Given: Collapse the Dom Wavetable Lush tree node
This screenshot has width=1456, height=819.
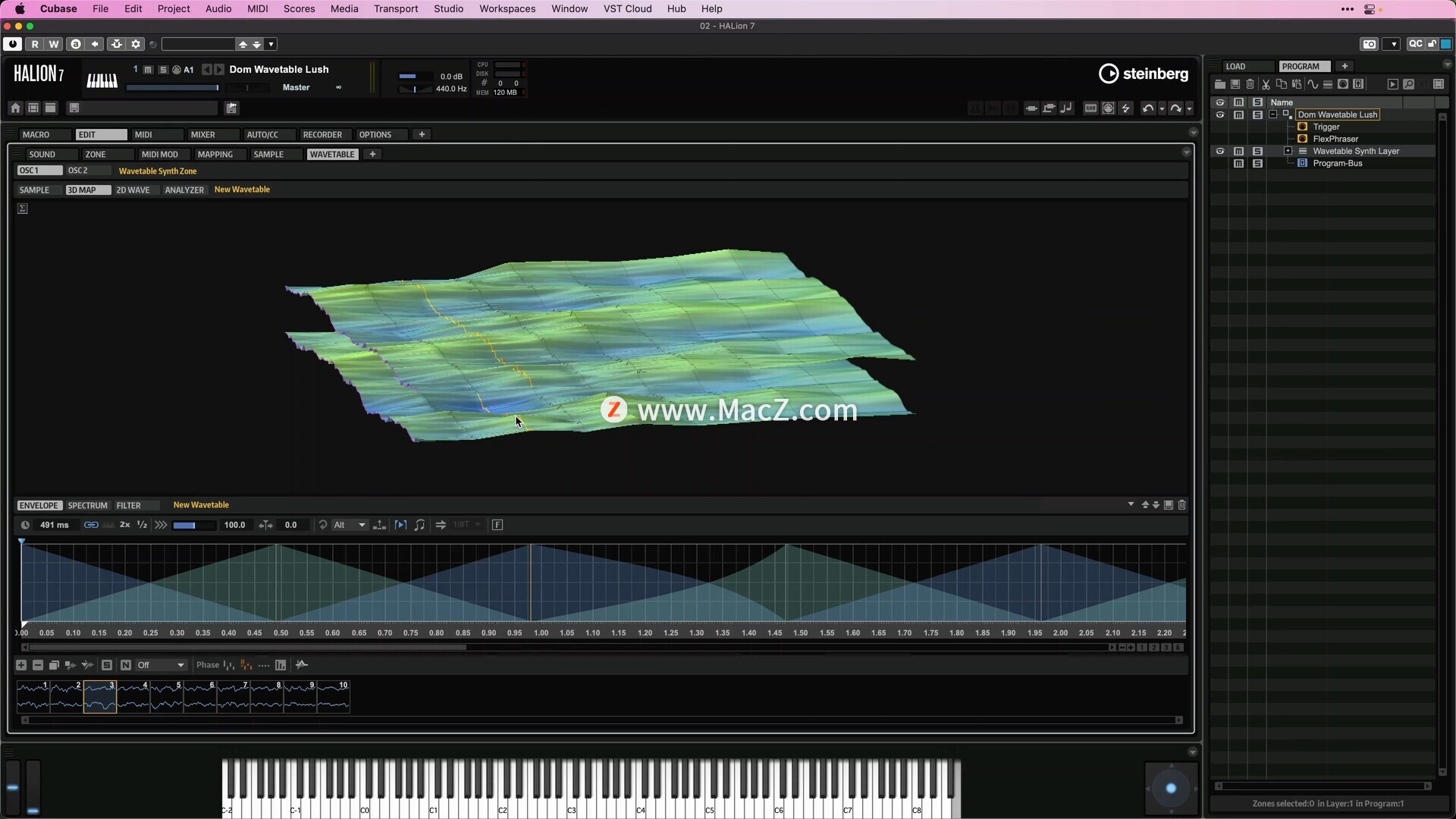Looking at the screenshot, I should tap(1273, 115).
